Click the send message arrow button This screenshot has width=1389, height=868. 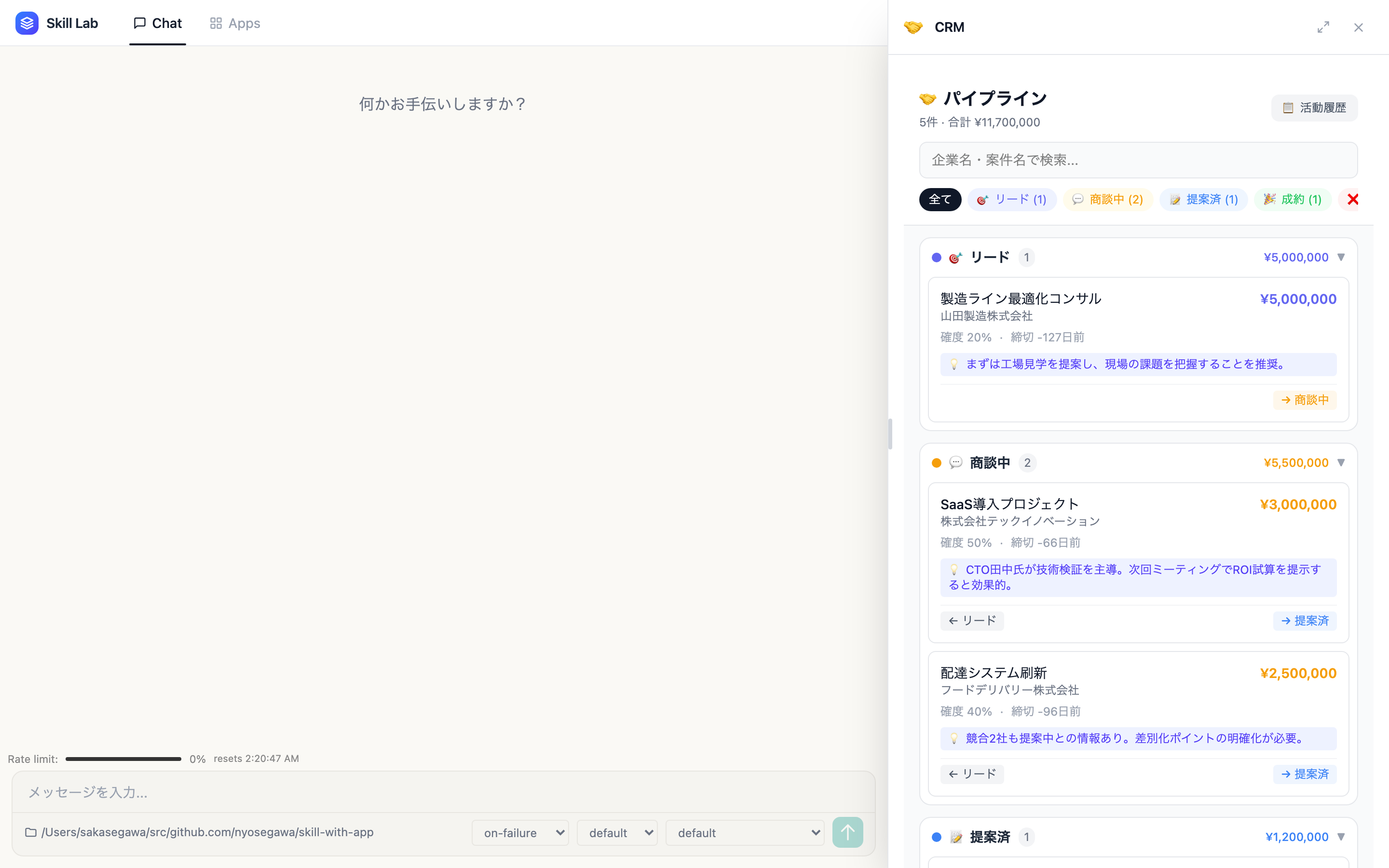pyautogui.click(x=848, y=832)
